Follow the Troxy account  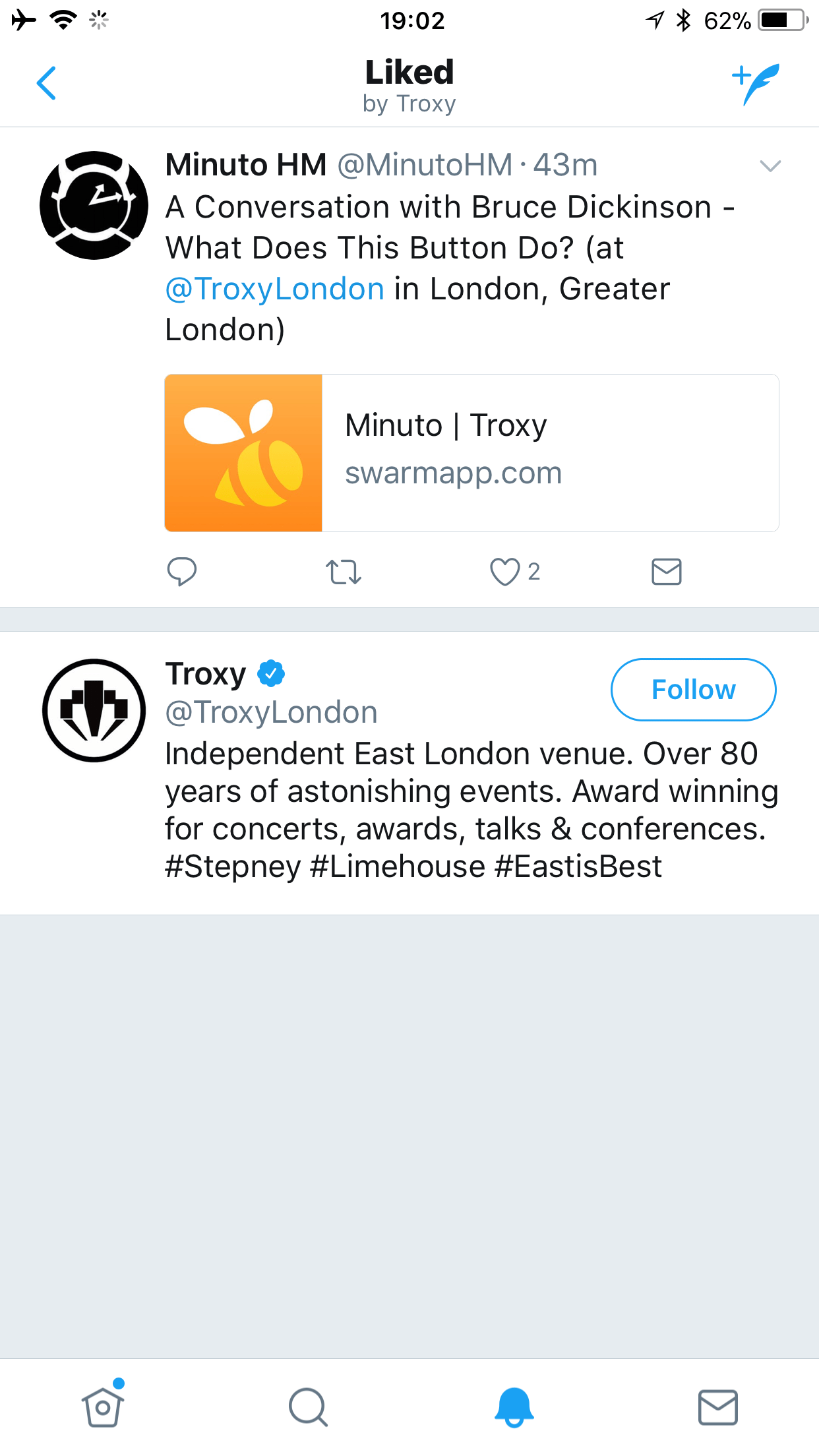693,690
